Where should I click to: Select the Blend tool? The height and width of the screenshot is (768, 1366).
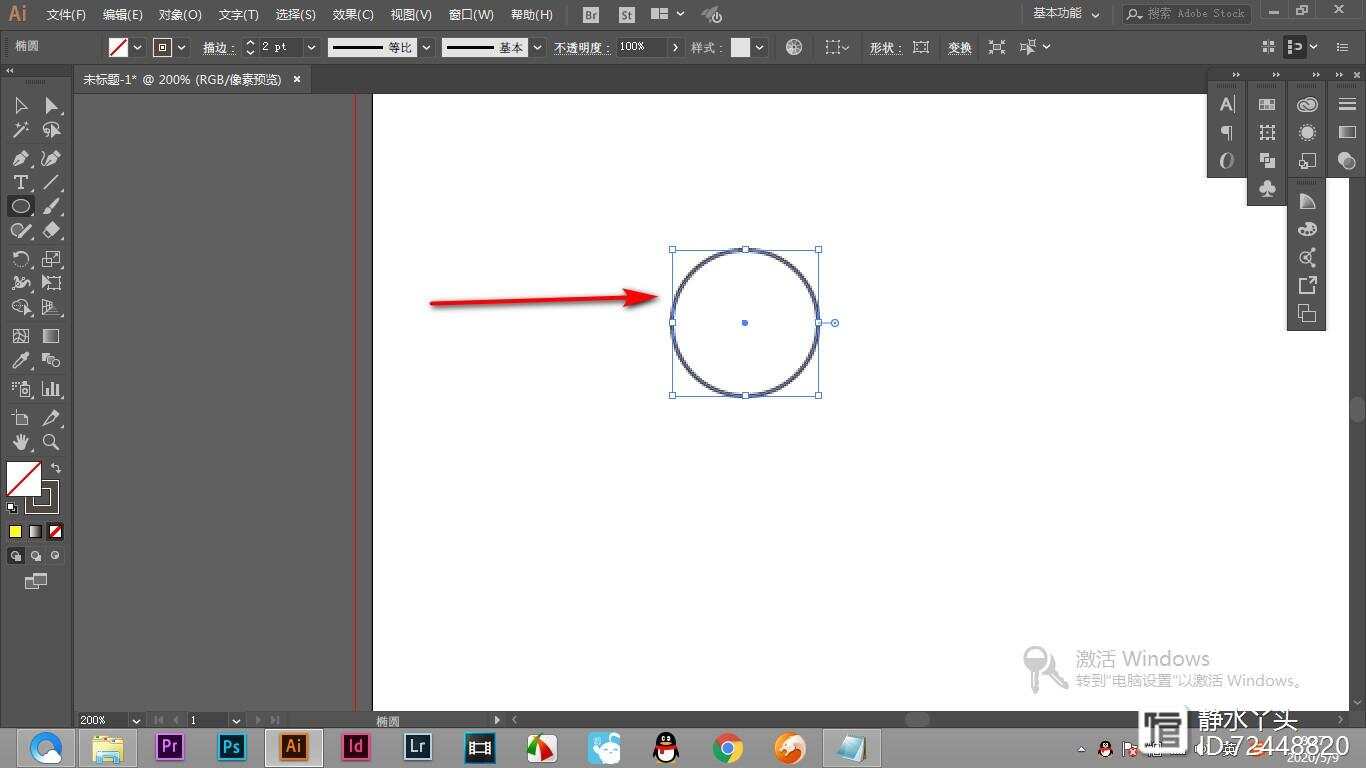pos(51,360)
